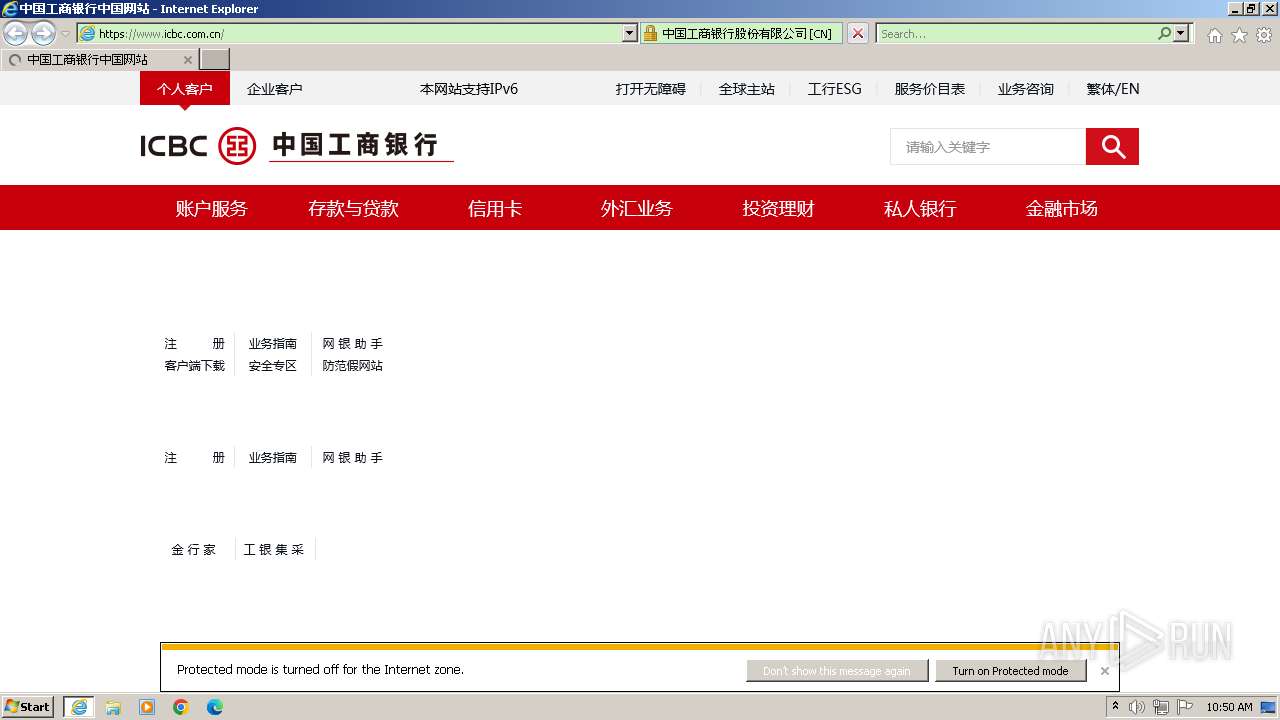Click the 本网站支持IPv6 link
Image resolution: width=1280 pixels, height=720 pixels.
pos(469,88)
